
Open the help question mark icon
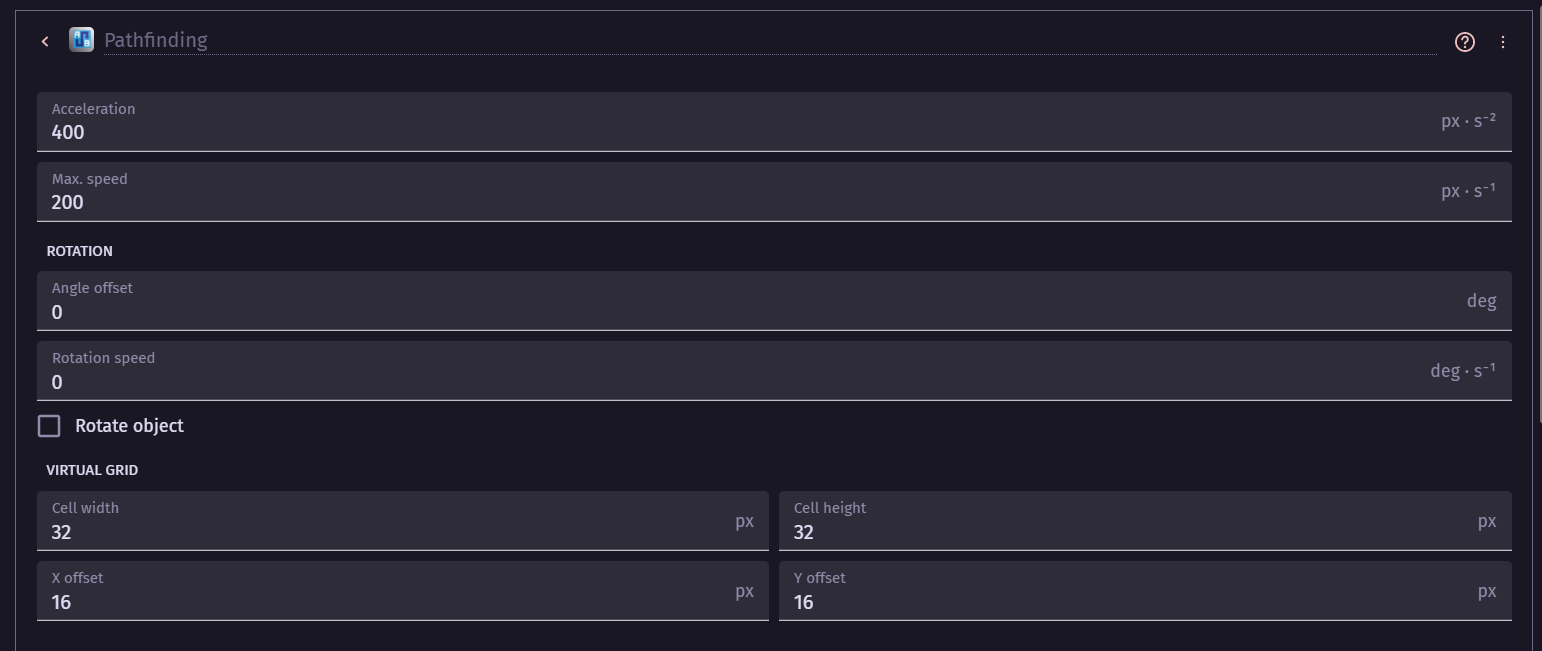coord(1464,42)
